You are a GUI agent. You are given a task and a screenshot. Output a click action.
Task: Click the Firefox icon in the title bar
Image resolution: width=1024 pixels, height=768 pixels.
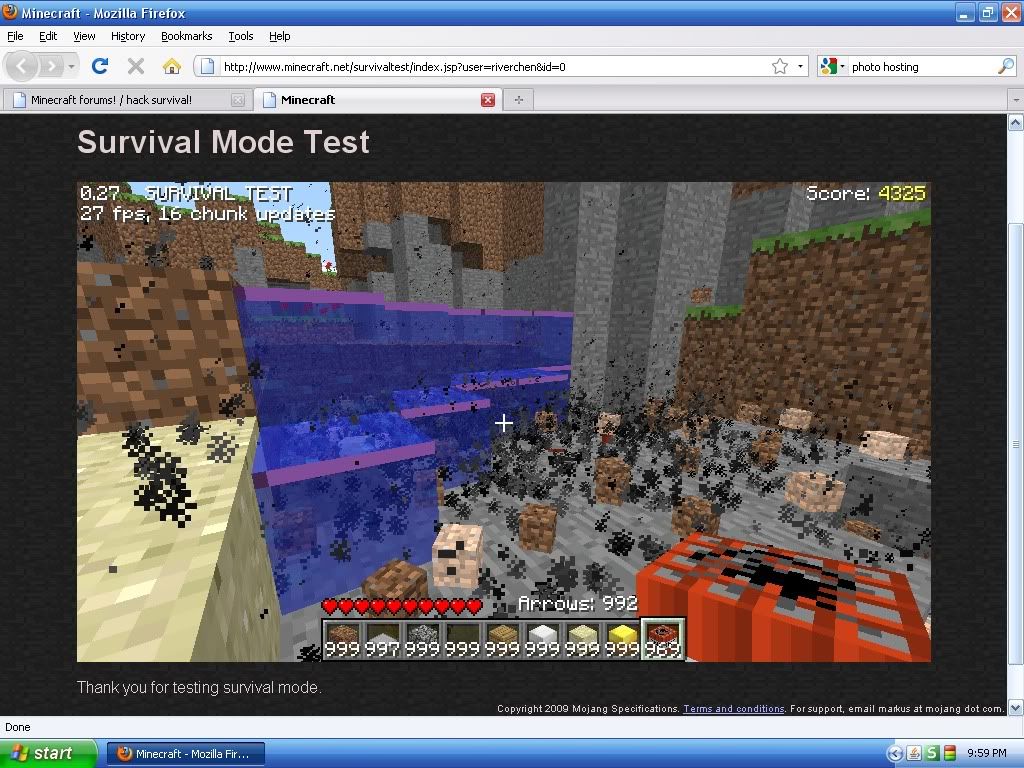coord(10,12)
